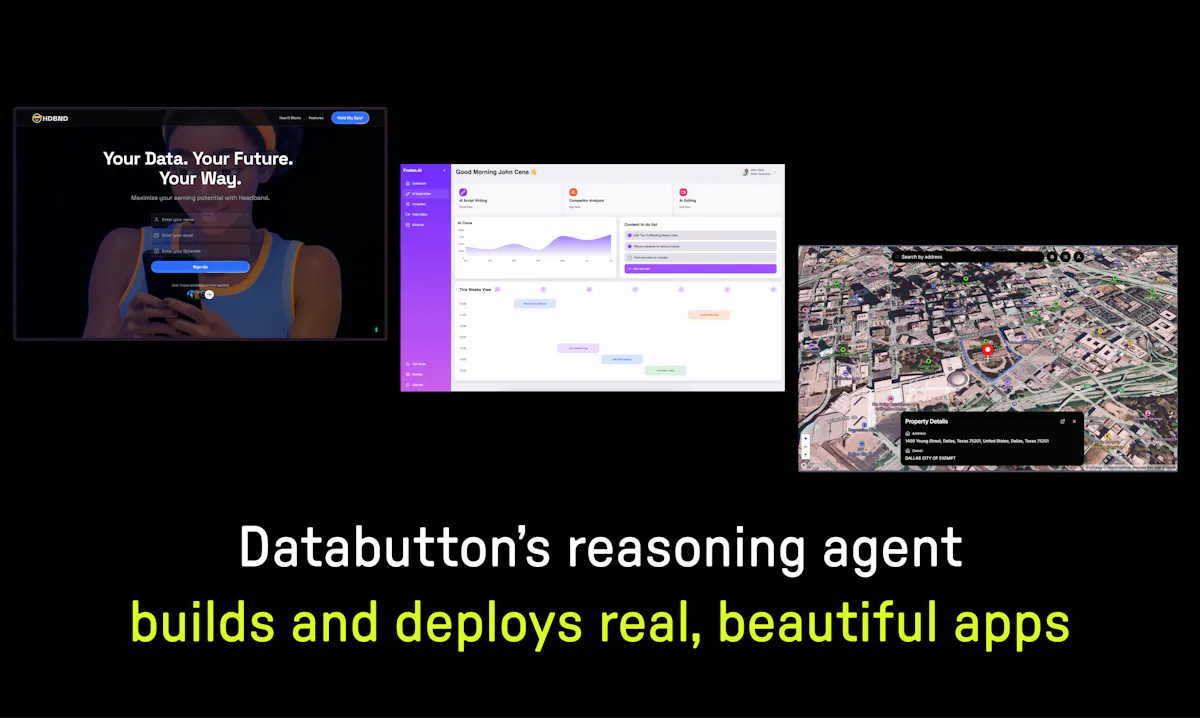The image size is (1200, 718).
Task: Click John Cena's profile avatar
Action: coord(746,172)
